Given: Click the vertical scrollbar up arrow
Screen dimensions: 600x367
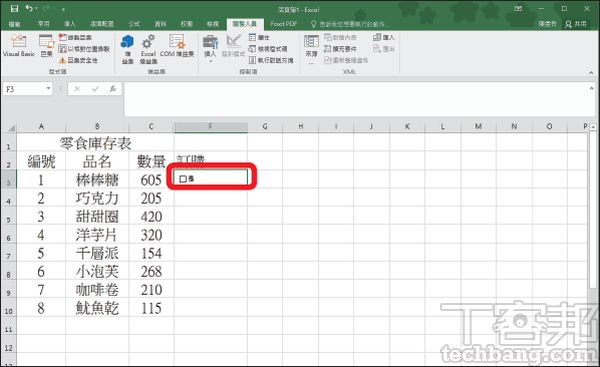Looking at the screenshot, I should 593,127.
